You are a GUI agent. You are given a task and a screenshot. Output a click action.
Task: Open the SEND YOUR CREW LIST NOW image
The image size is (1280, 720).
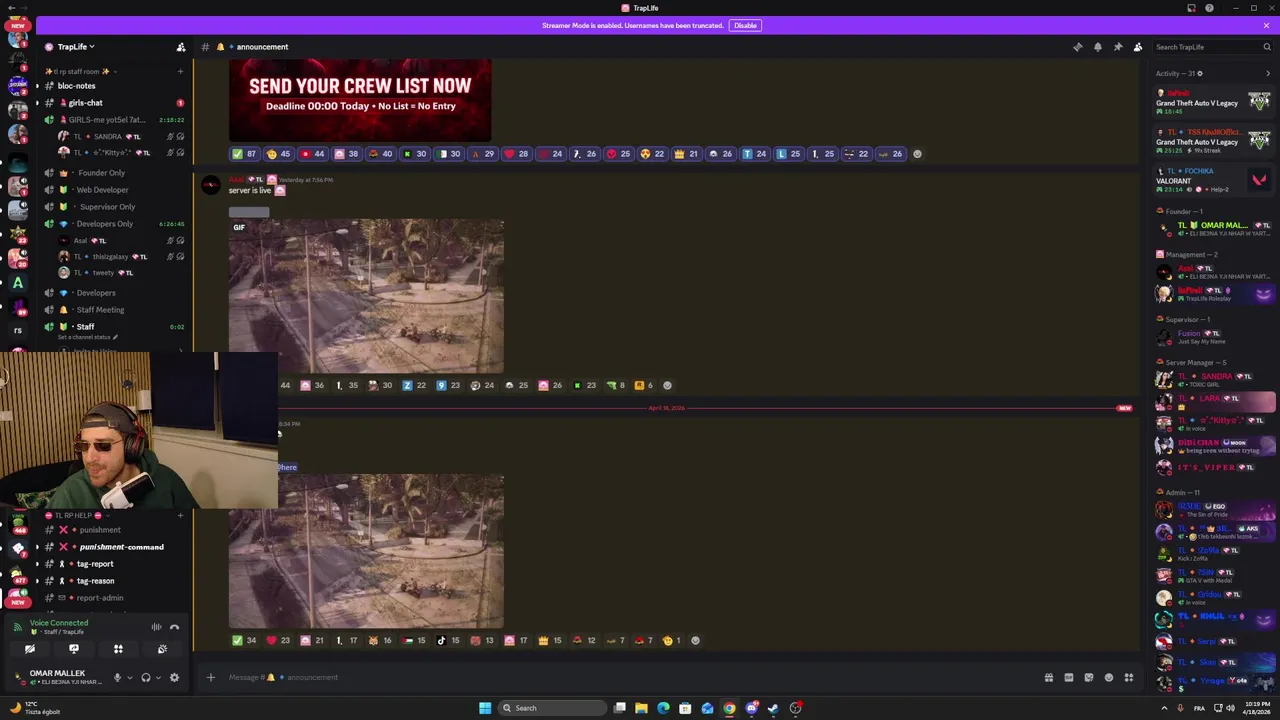coord(360,100)
